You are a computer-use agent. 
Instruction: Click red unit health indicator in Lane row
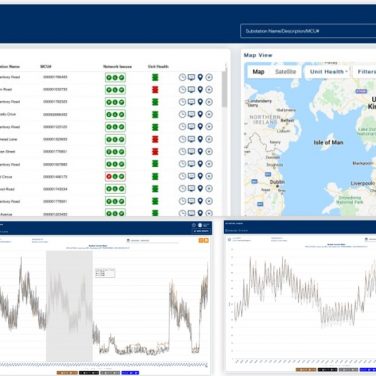point(155,139)
